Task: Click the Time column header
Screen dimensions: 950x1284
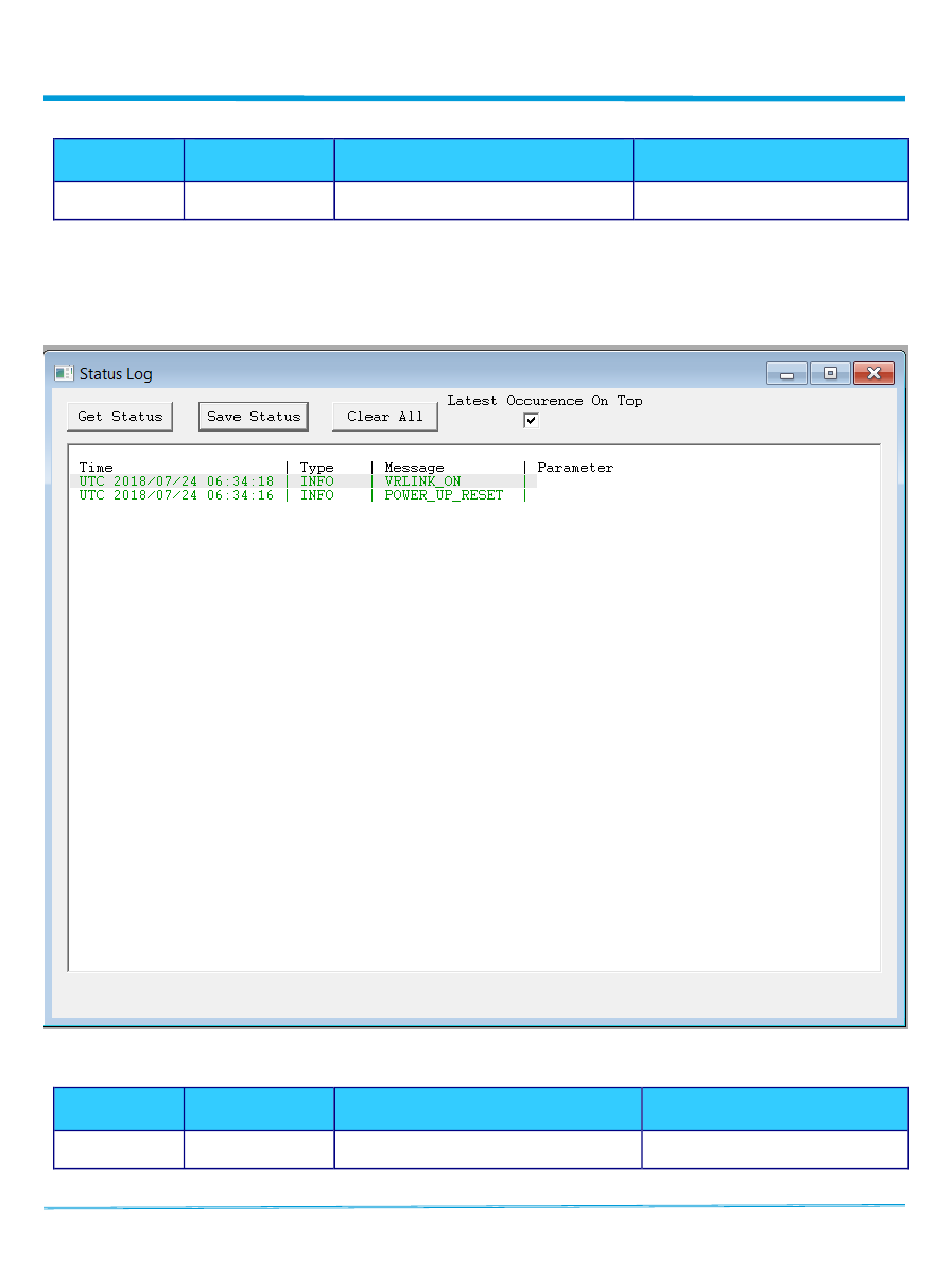Action: click(x=96, y=467)
